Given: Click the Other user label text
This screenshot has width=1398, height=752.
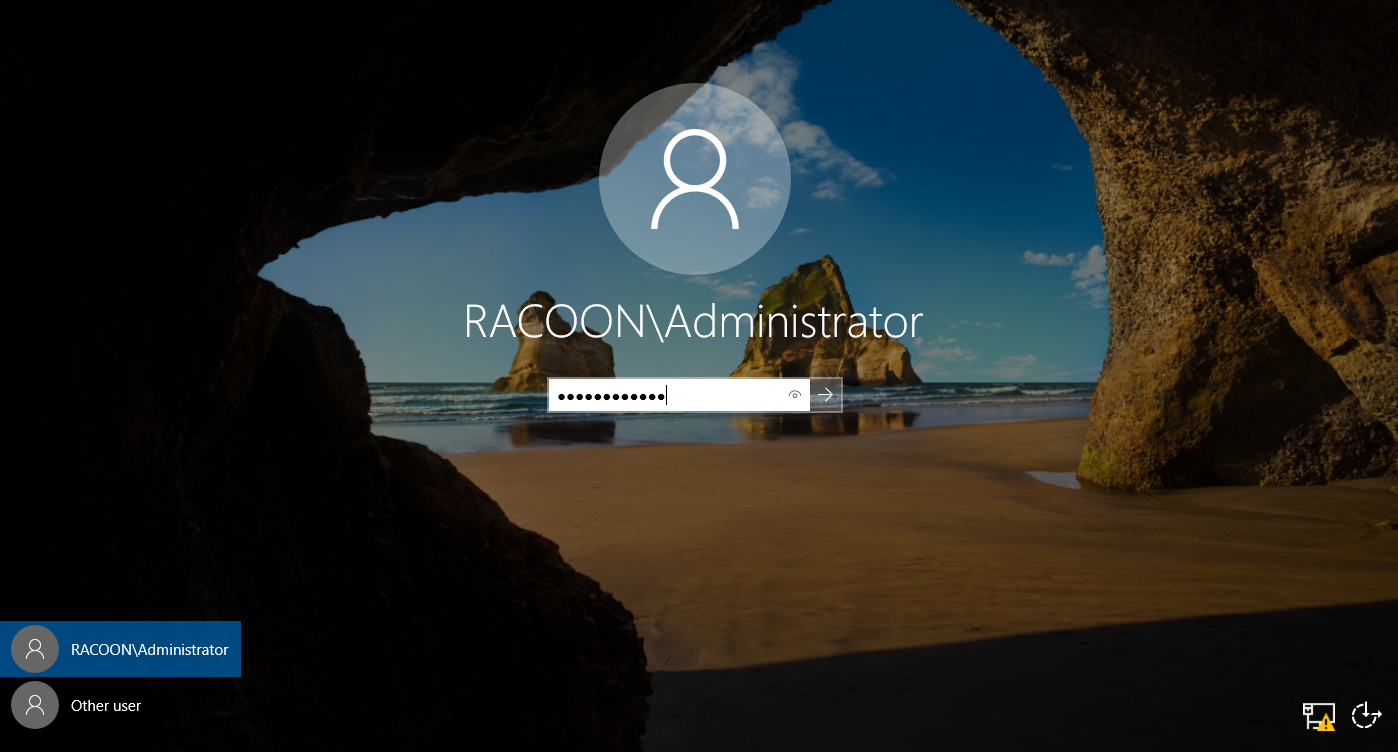Looking at the screenshot, I should 106,705.
